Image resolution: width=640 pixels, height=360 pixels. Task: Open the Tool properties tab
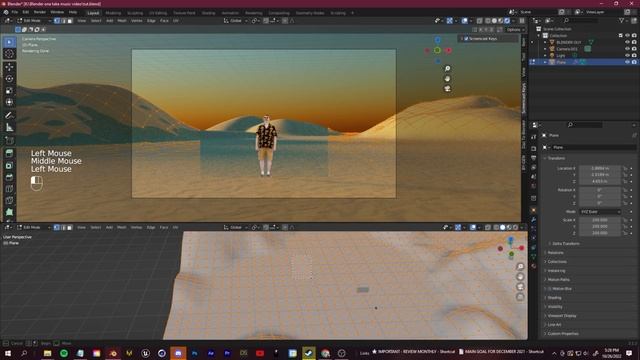click(533, 137)
